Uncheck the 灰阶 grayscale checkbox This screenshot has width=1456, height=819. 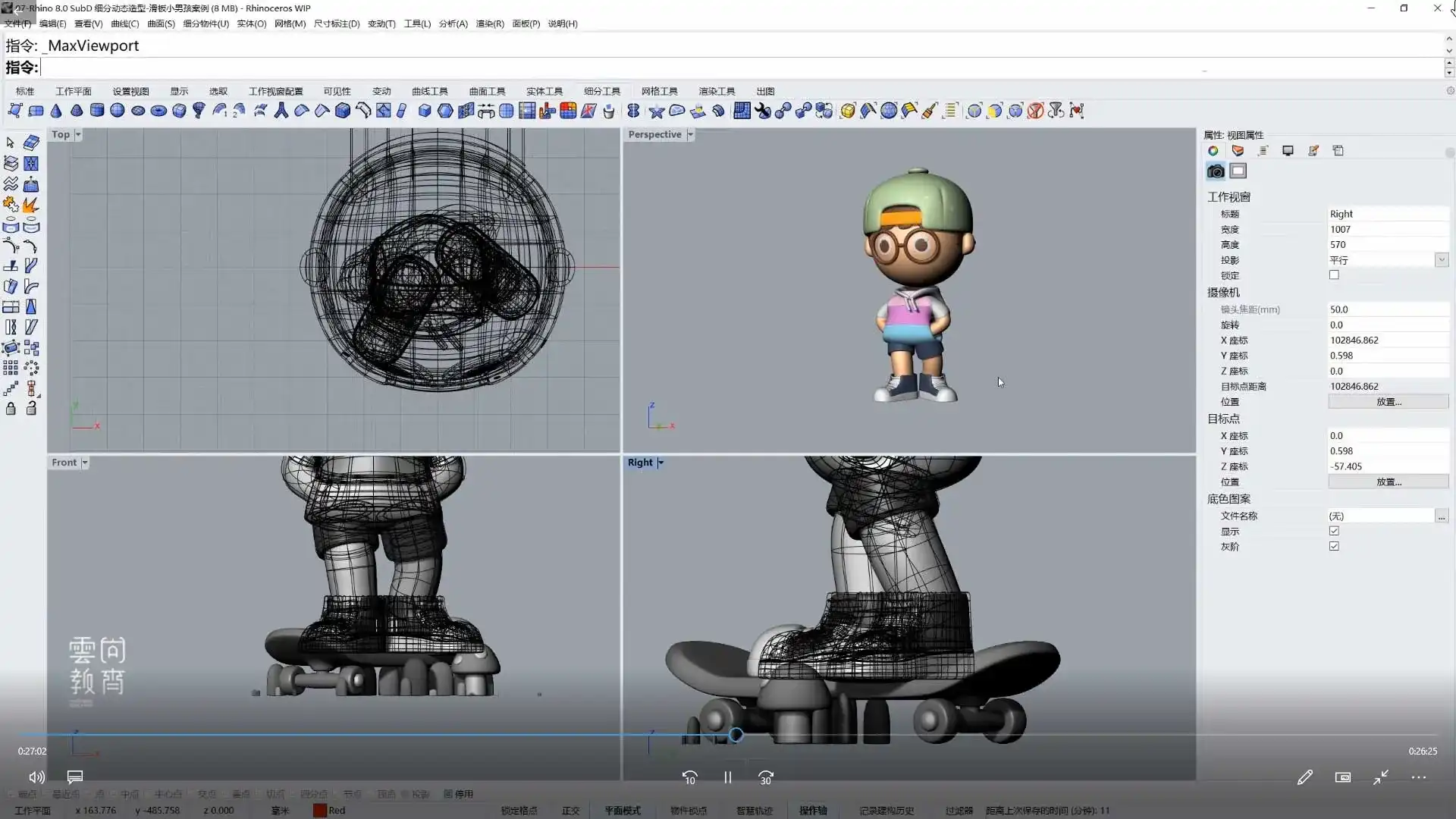1334,546
